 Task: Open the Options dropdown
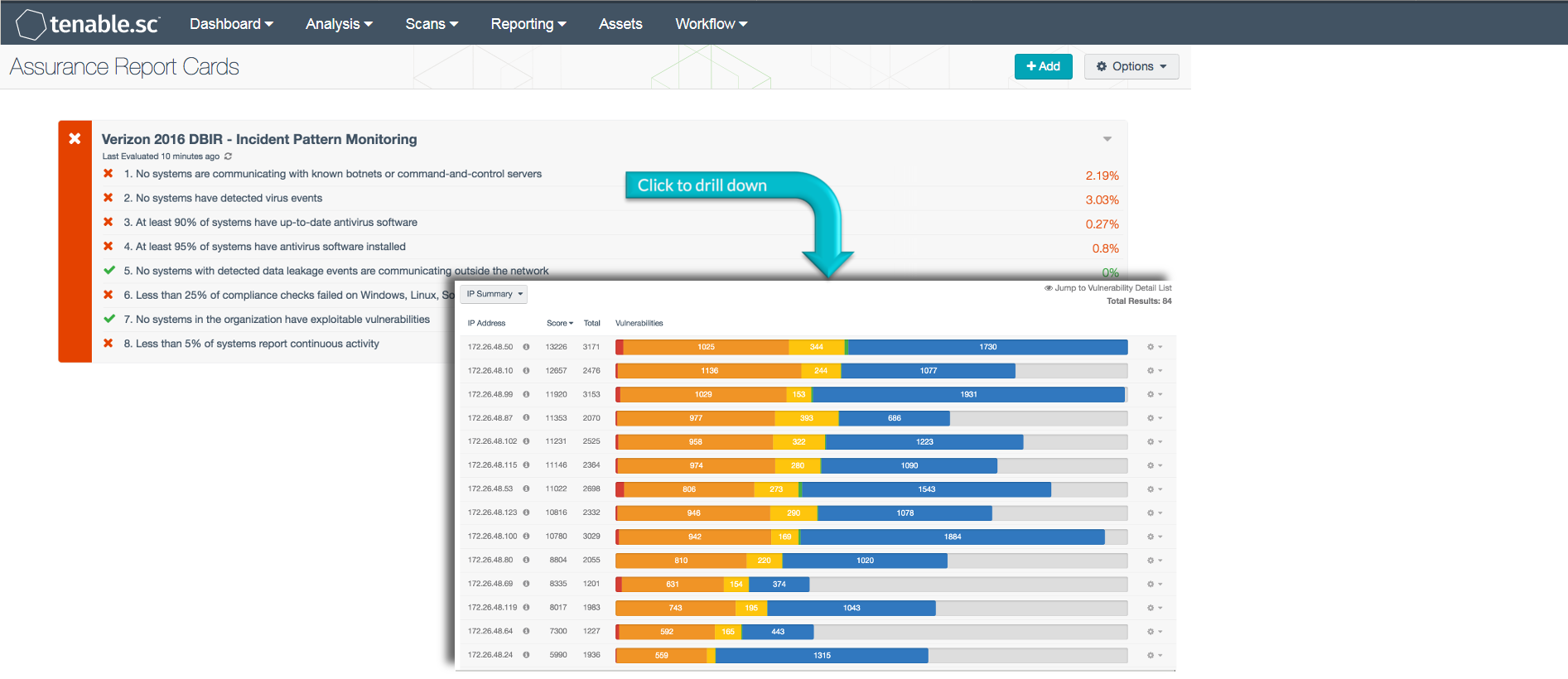click(1131, 66)
